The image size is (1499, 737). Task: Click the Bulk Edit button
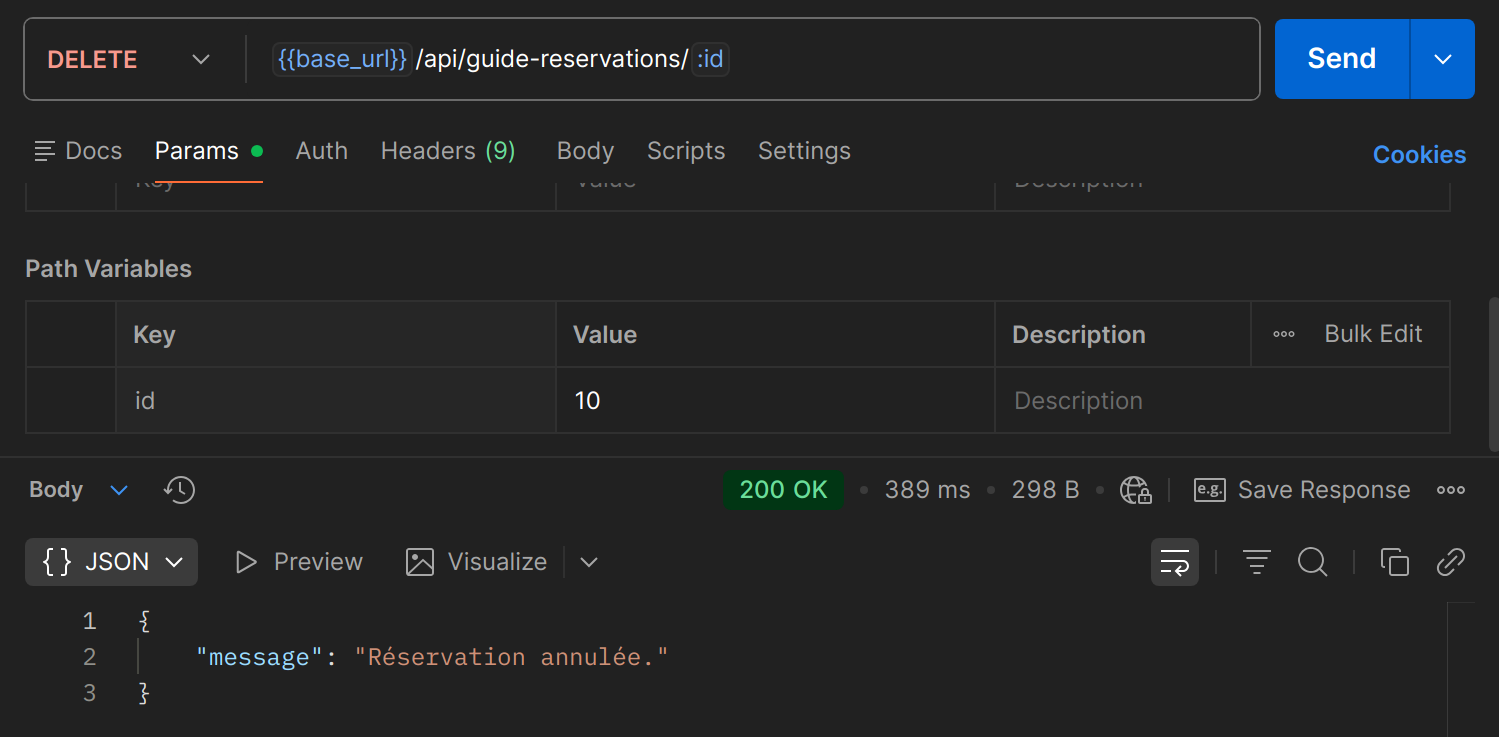[x=1373, y=334]
